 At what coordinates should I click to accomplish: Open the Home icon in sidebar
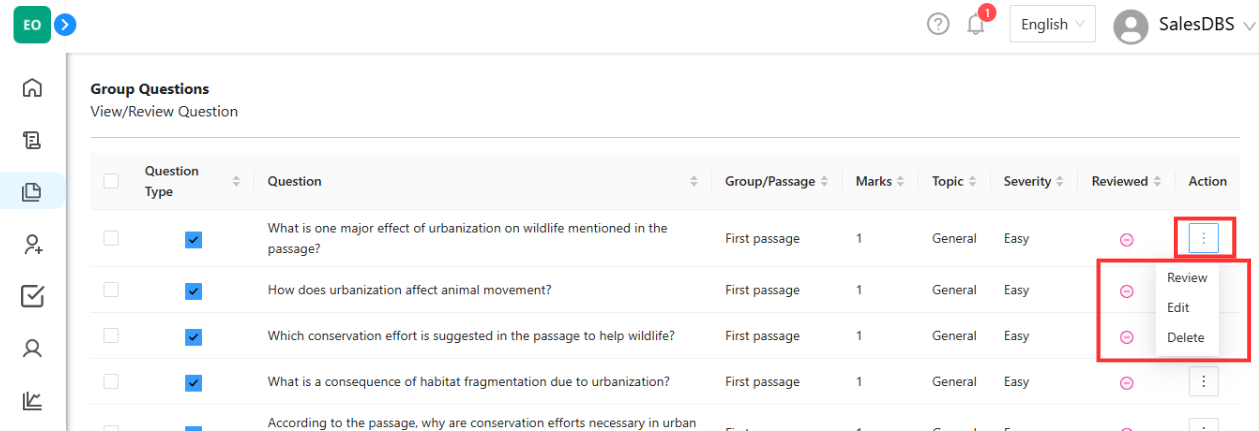pos(32,87)
